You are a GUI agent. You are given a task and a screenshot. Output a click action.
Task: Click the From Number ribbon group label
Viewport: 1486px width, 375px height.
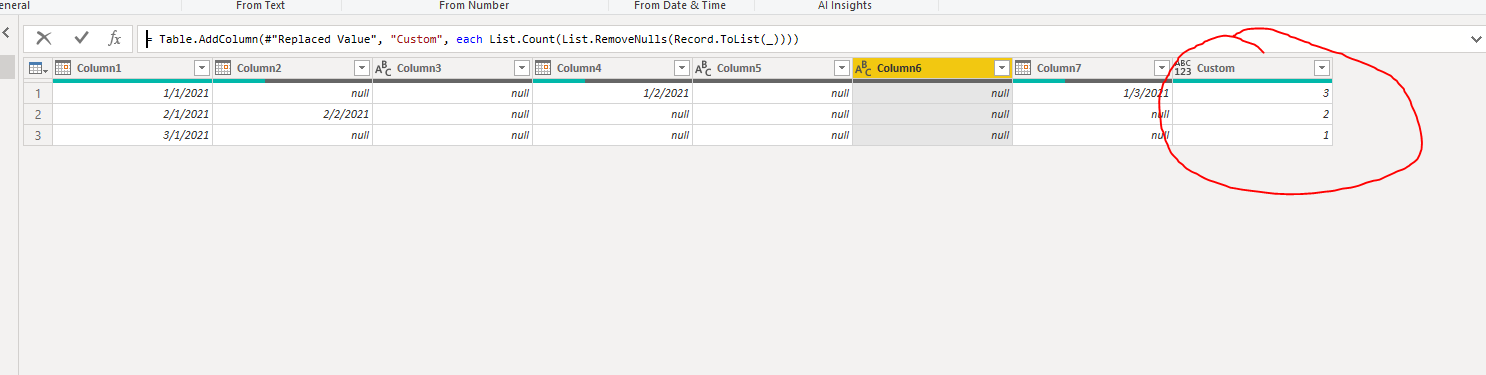(x=474, y=5)
